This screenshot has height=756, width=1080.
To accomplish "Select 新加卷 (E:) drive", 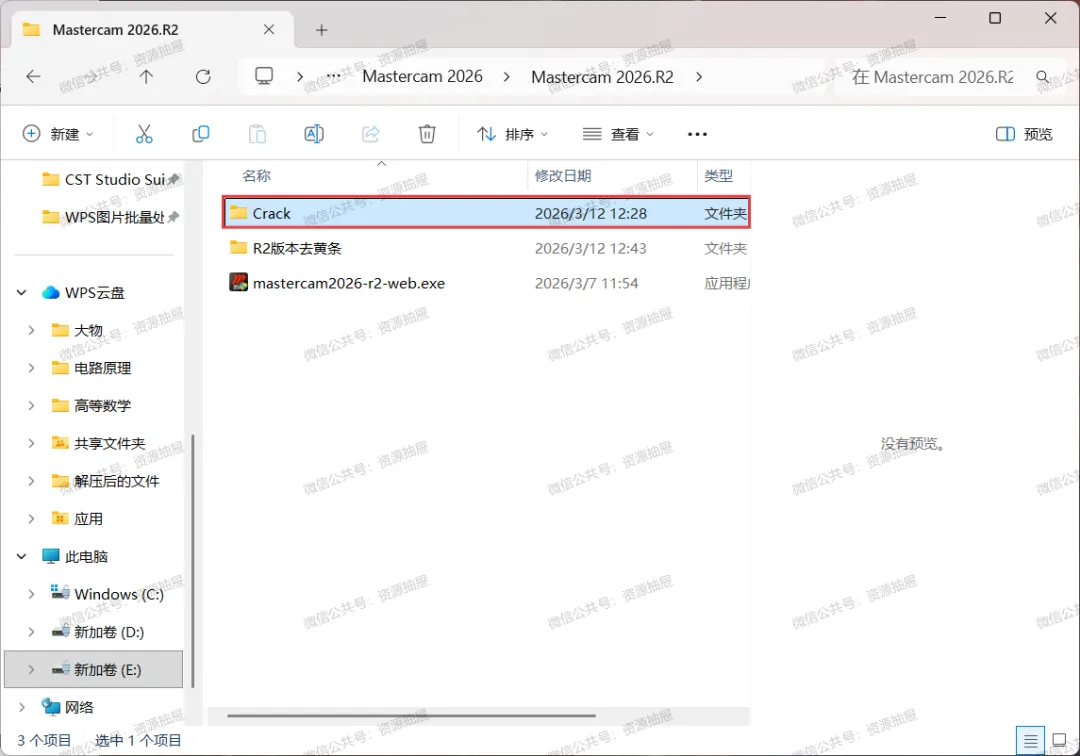I will click(94, 669).
